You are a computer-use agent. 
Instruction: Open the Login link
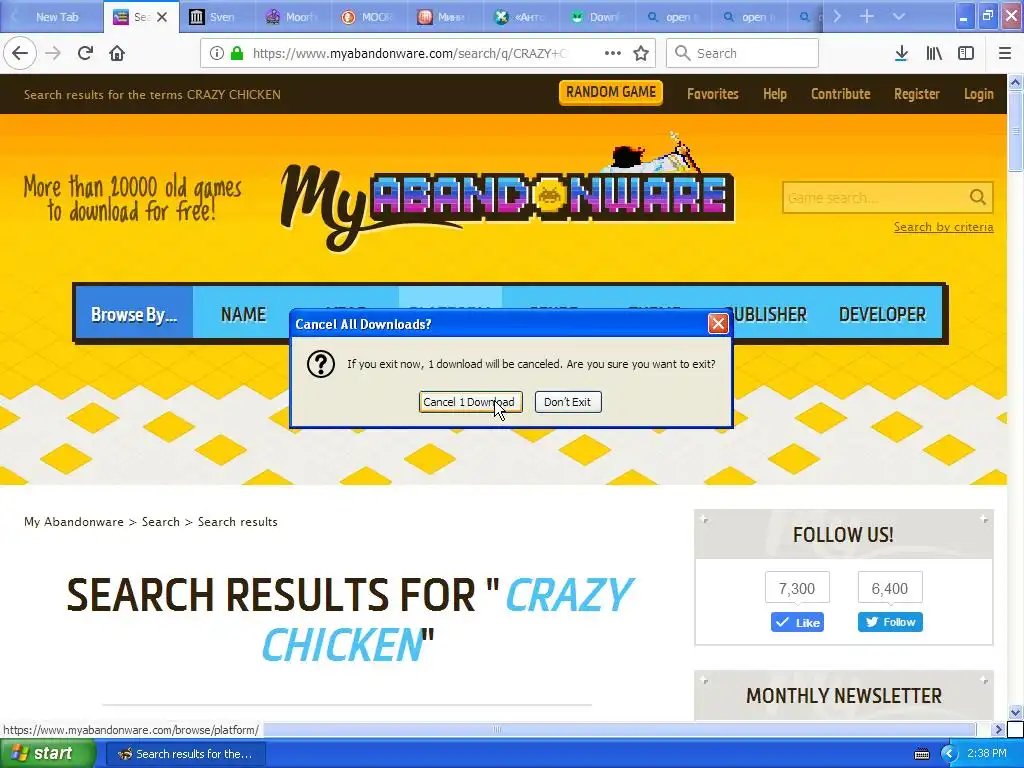978,94
